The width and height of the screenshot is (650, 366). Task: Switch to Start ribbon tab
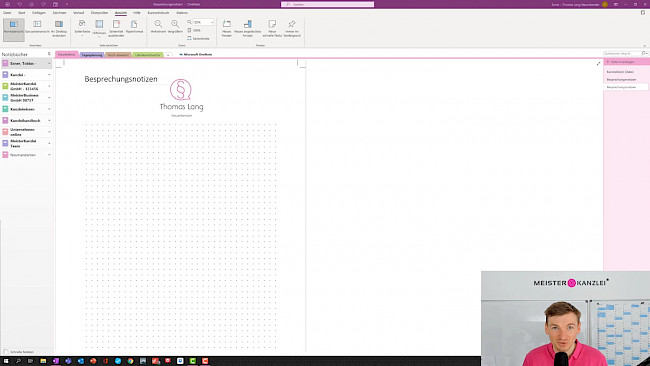[22, 13]
